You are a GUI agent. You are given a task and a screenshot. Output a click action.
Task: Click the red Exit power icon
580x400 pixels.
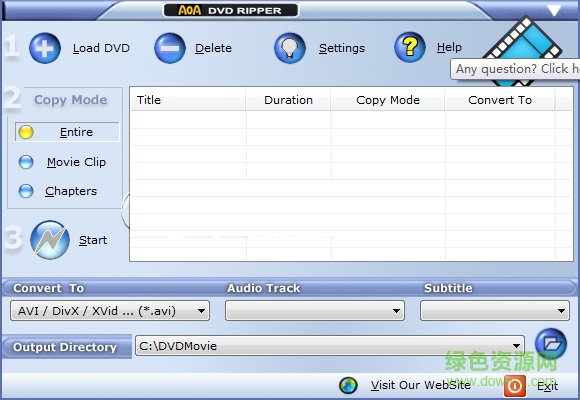[515, 386]
